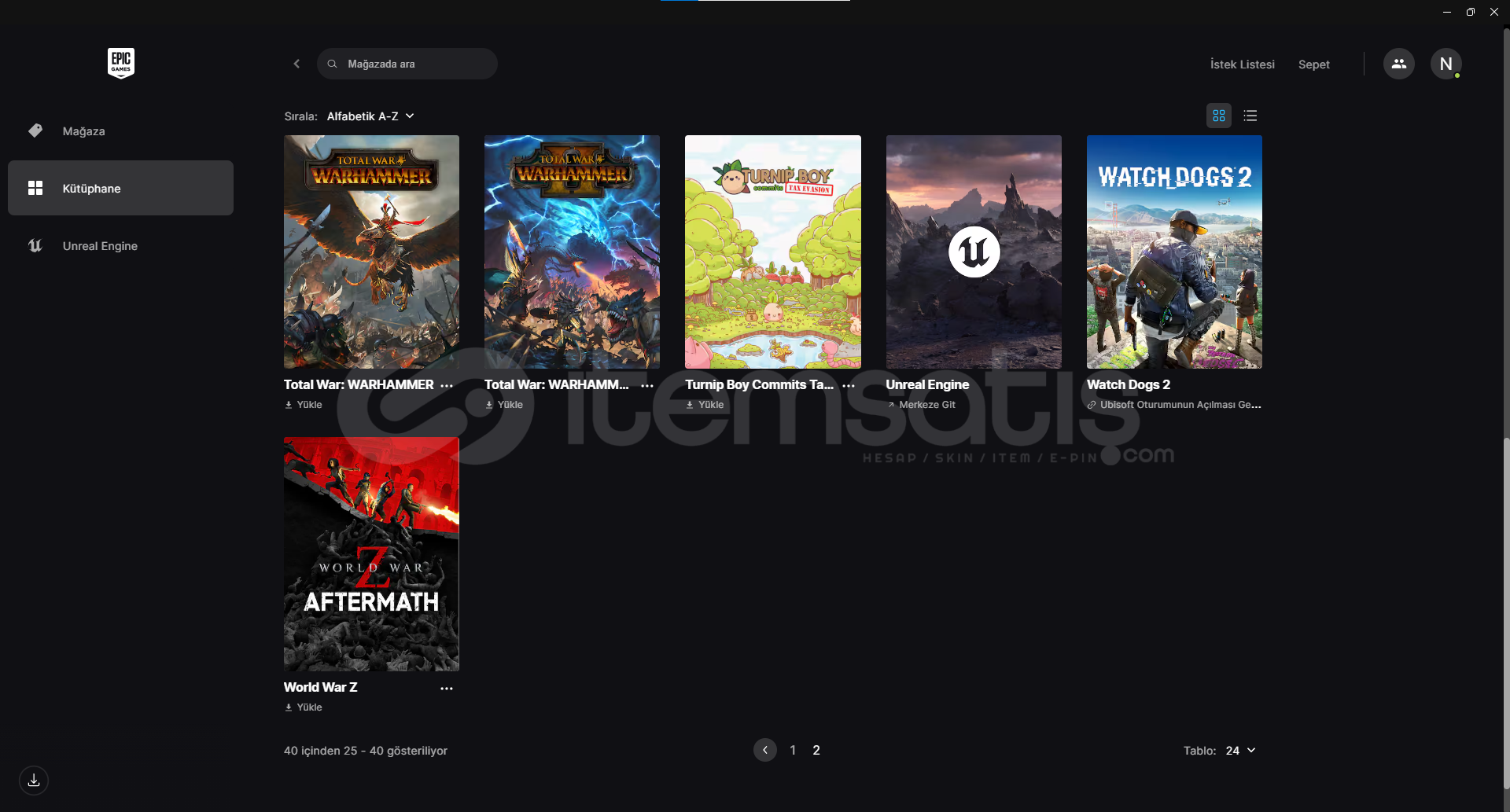Click Ubisoft Oturumunun Açılması link

coord(1174,405)
